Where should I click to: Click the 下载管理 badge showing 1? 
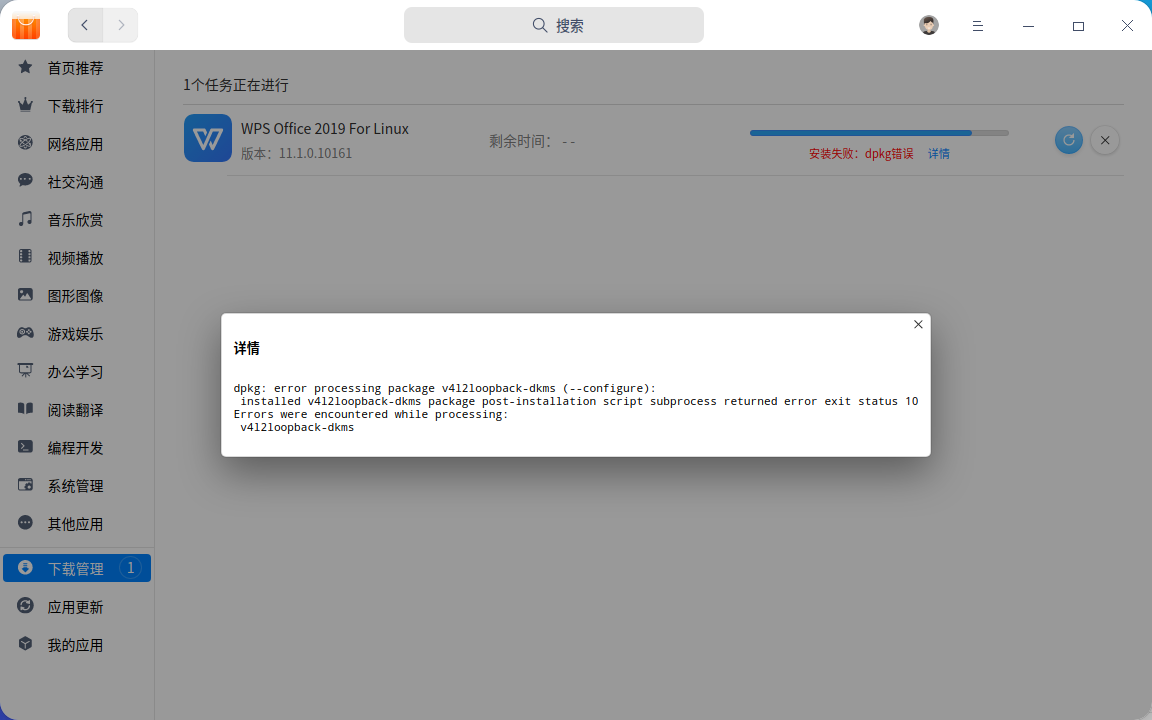pyautogui.click(x=131, y=568)
